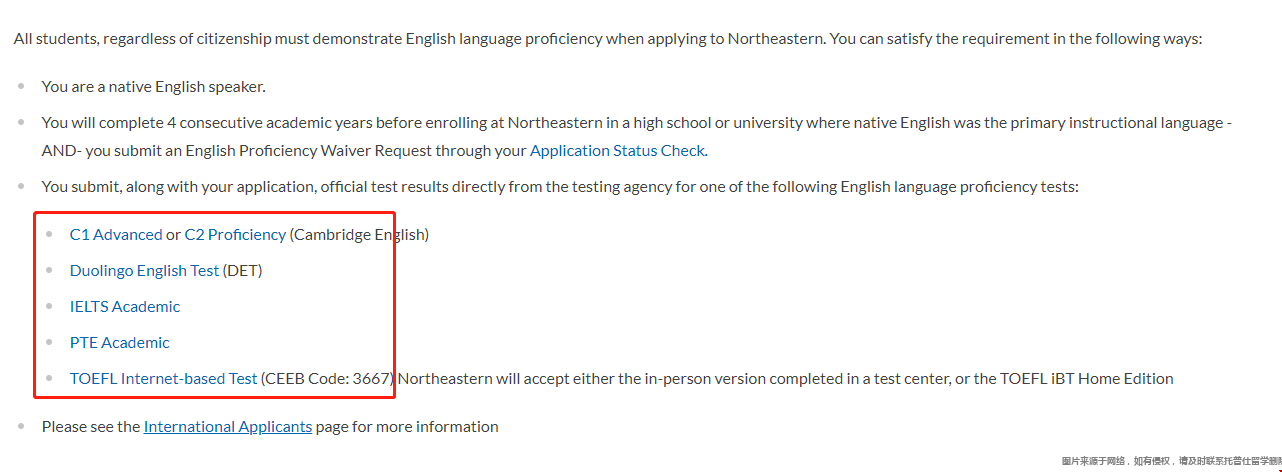Open the Application Status Check link
The image size is (1282, 472).
point(617,151)
